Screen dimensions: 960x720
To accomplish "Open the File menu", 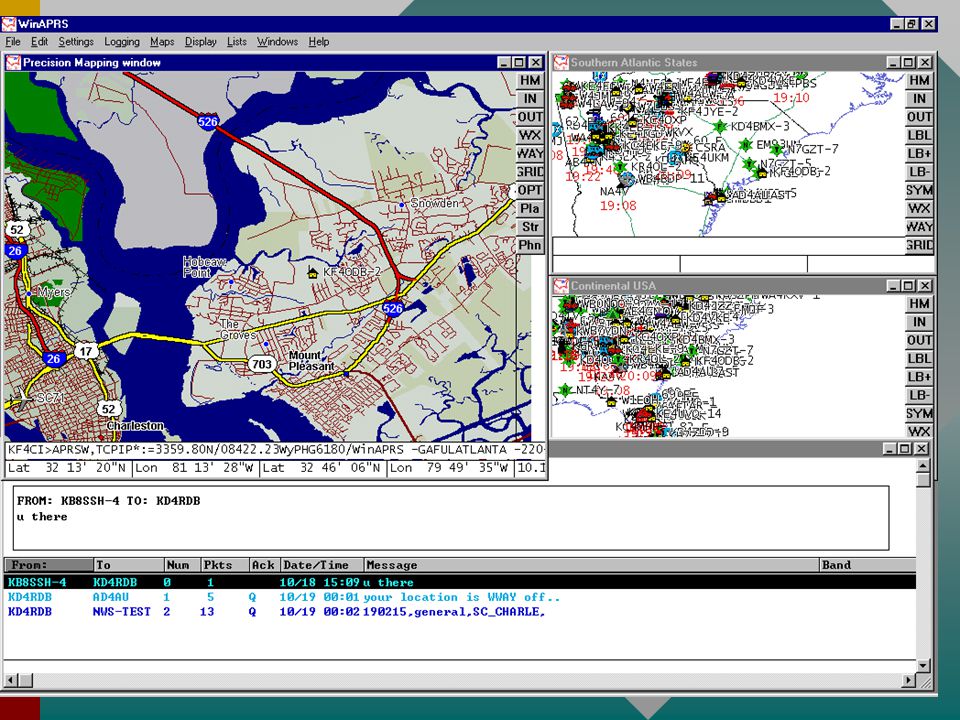I will coord(13,42).
